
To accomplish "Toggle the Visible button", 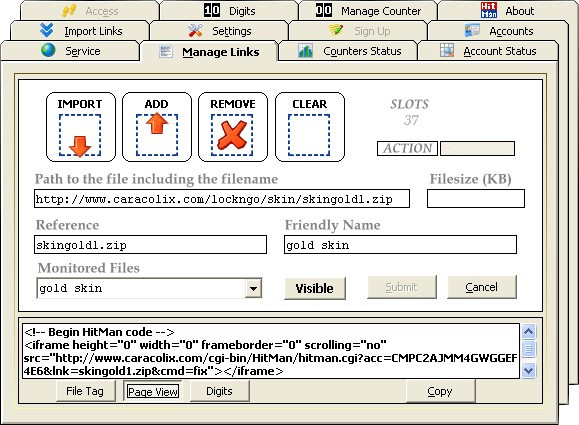I will pos(315,288).
